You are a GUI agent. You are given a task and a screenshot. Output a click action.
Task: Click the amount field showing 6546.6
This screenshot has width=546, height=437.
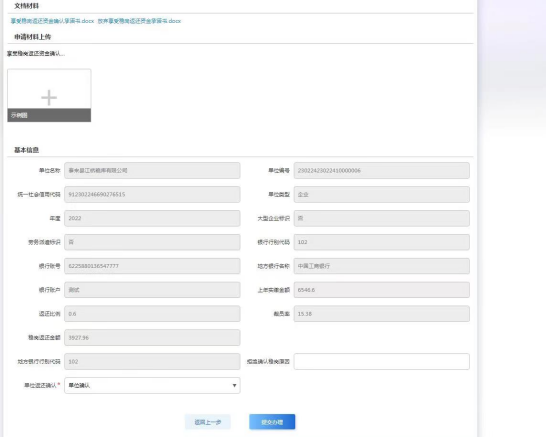pyautogui.click(x=382, y=290)
